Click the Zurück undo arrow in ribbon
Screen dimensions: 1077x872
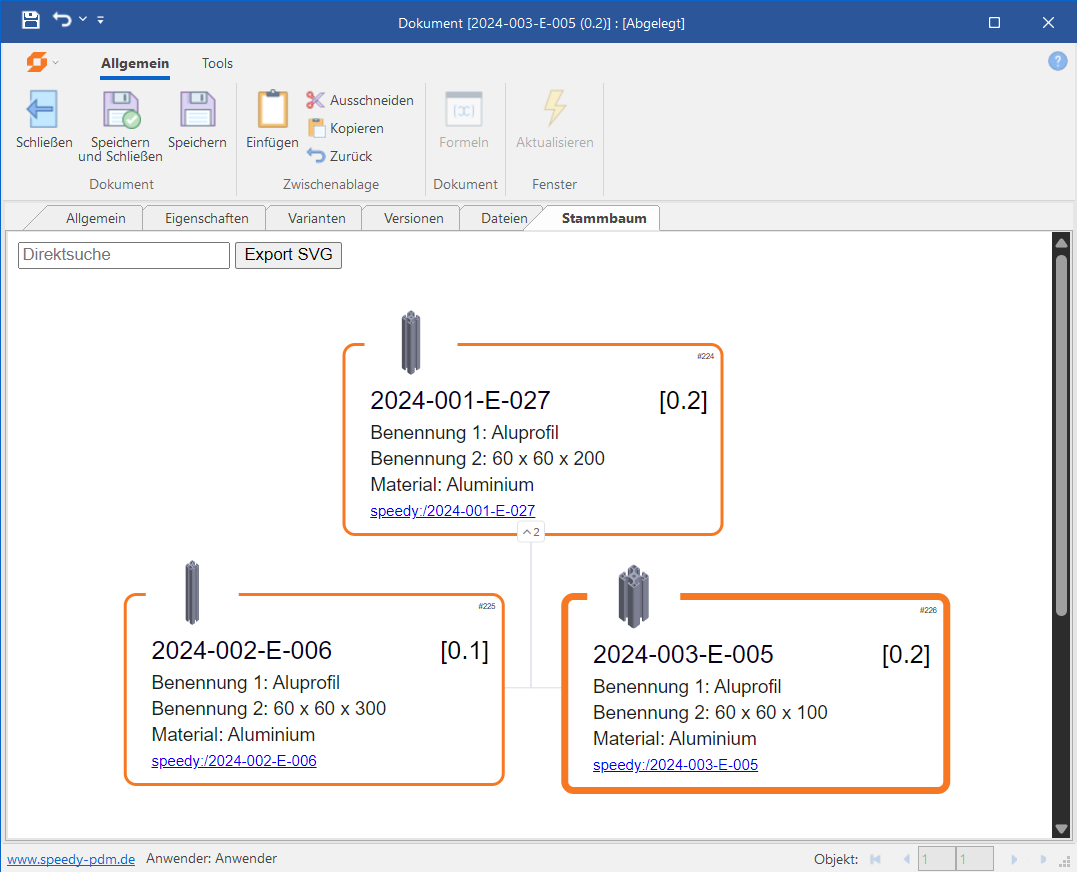pyautogui.click(x=316, y=156)
